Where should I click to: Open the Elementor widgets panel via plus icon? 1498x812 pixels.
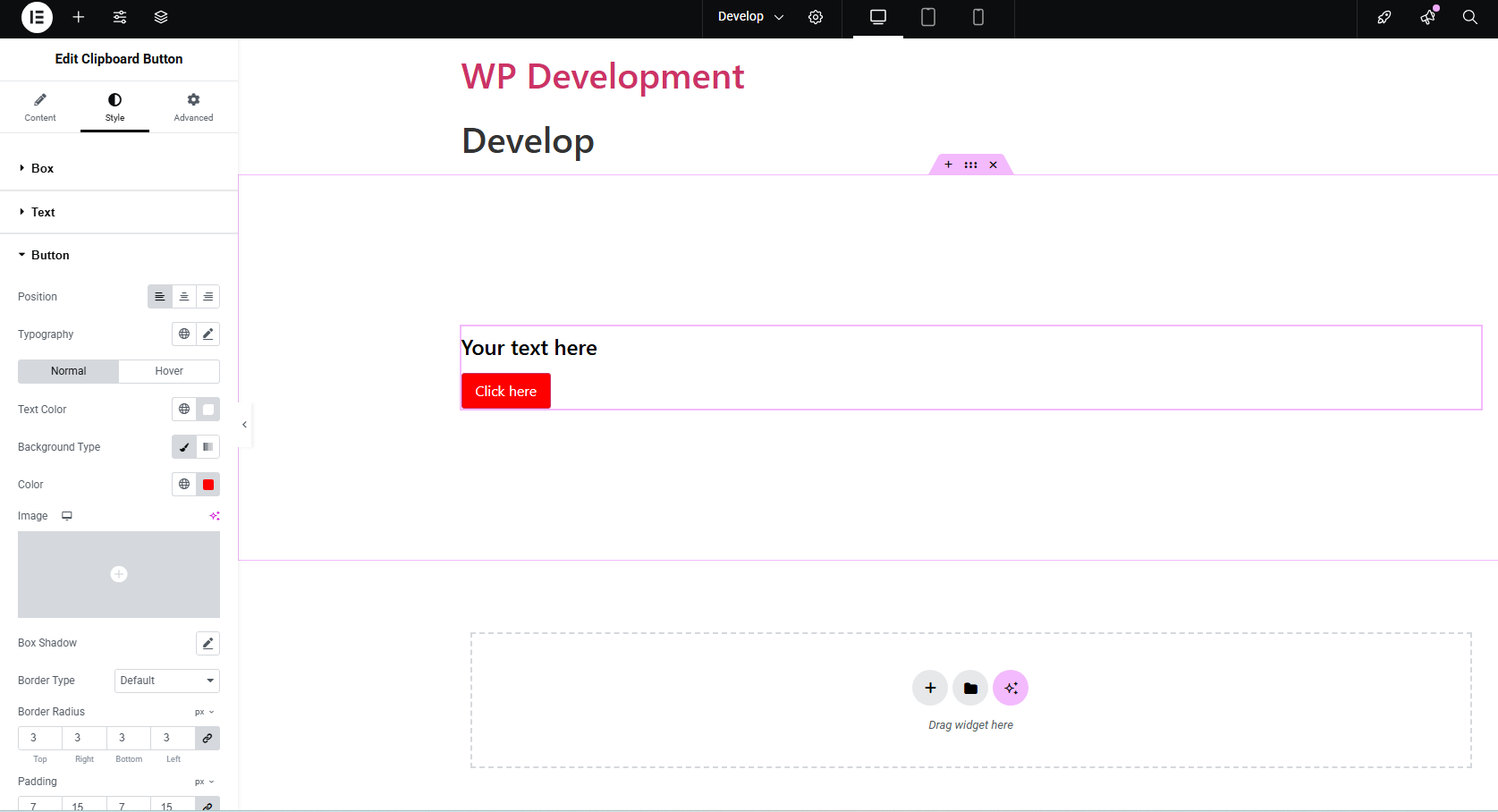(79, 17)
